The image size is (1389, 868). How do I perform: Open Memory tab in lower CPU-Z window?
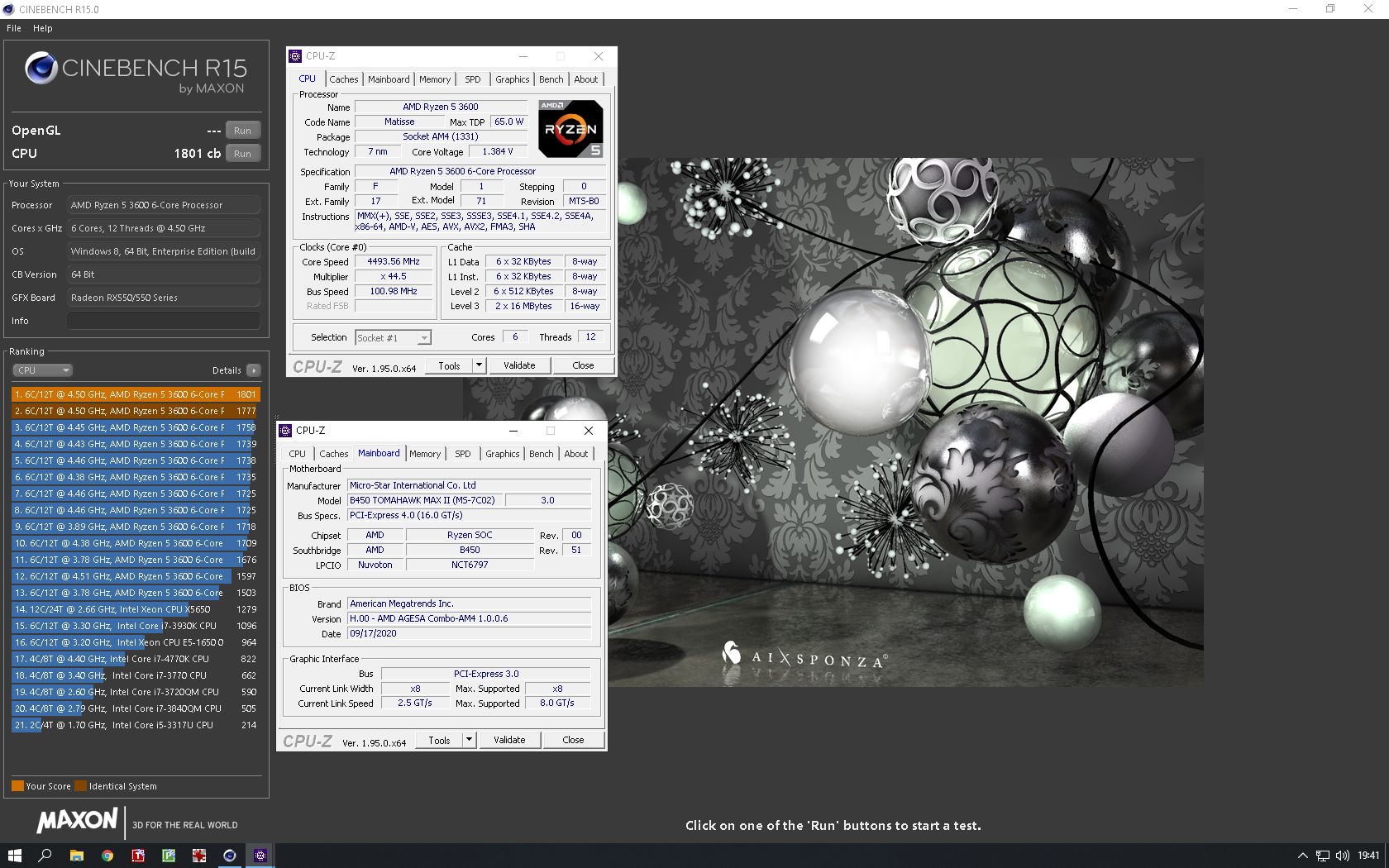point(425,454)
